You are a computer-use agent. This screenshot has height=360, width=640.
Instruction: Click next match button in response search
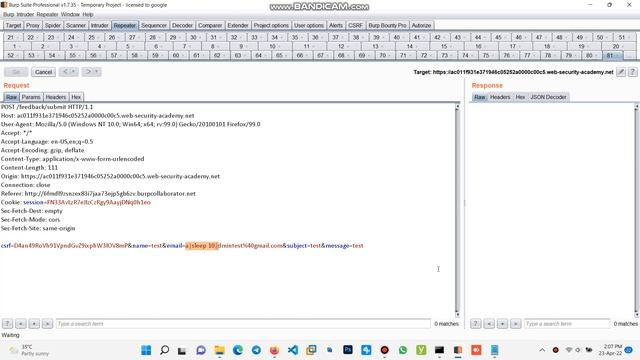coord(516,324)
